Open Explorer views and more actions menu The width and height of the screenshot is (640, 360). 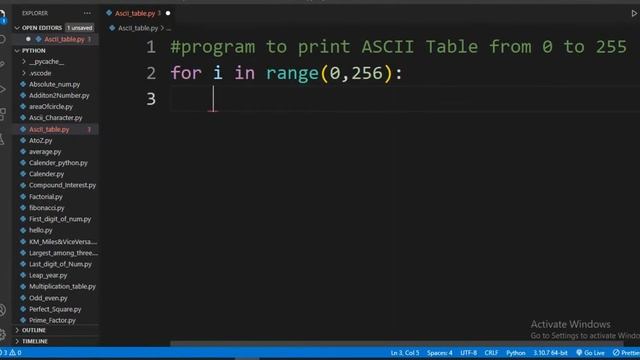tap(87, 13)
